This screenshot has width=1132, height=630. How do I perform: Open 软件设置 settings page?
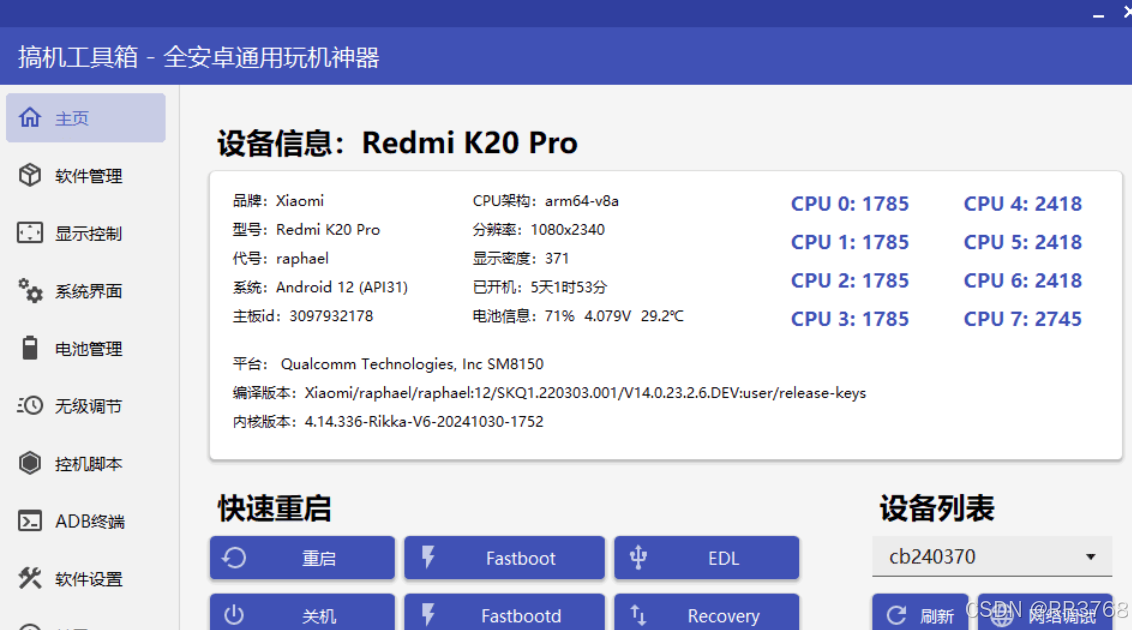(x=86, y=579)
